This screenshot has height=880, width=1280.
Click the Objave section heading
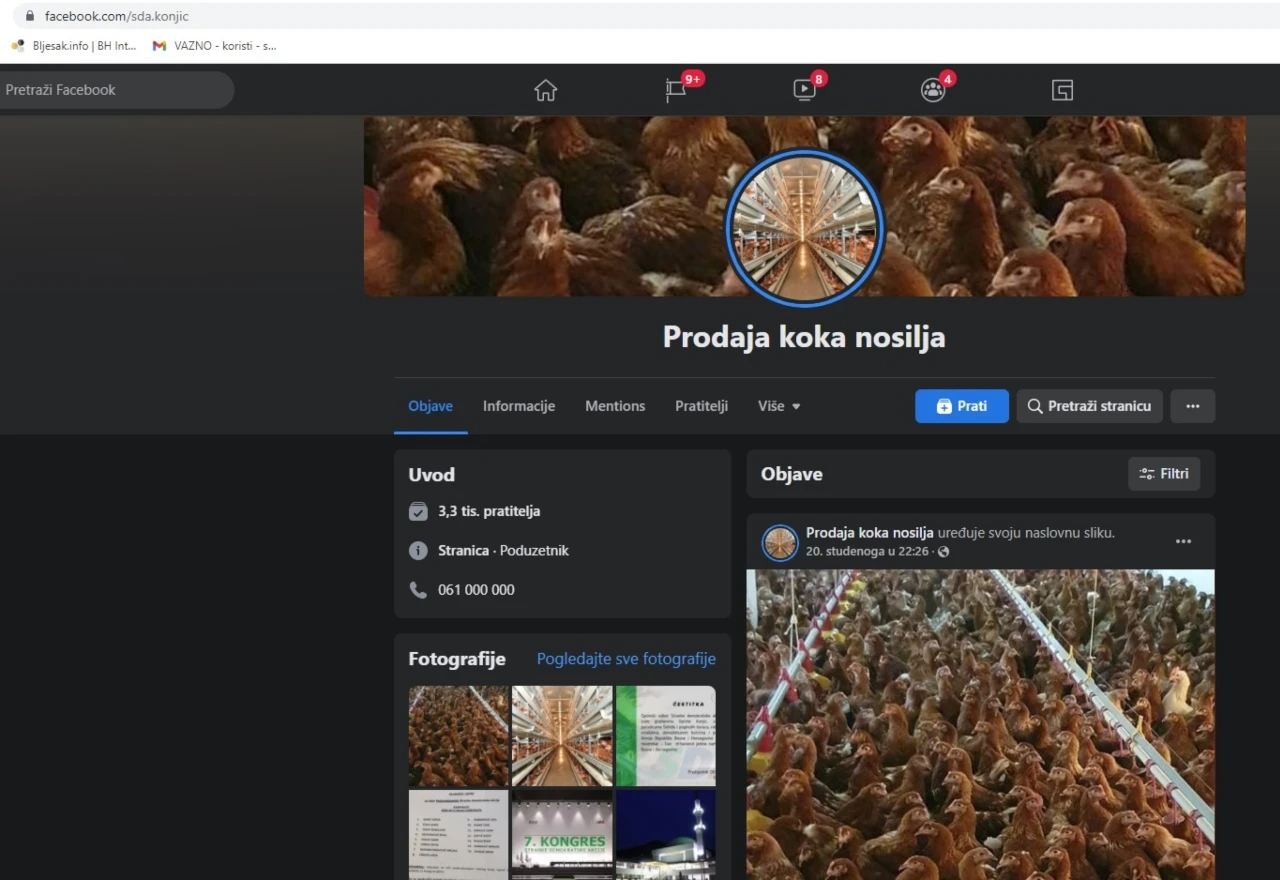click(x=792, y=474)
